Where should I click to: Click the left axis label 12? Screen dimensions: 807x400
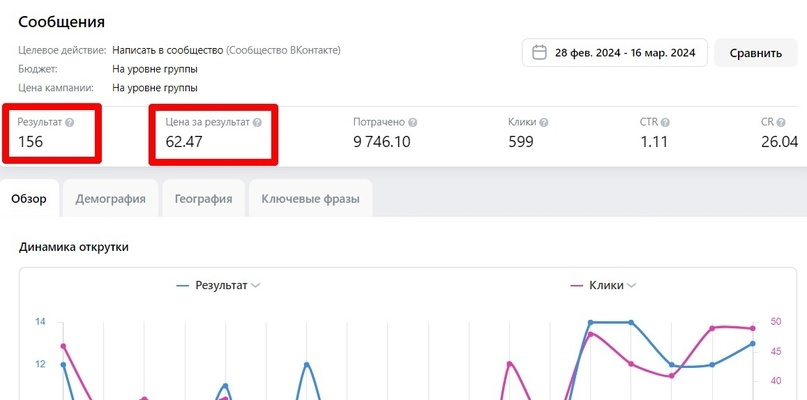click(x=40, y=364)
